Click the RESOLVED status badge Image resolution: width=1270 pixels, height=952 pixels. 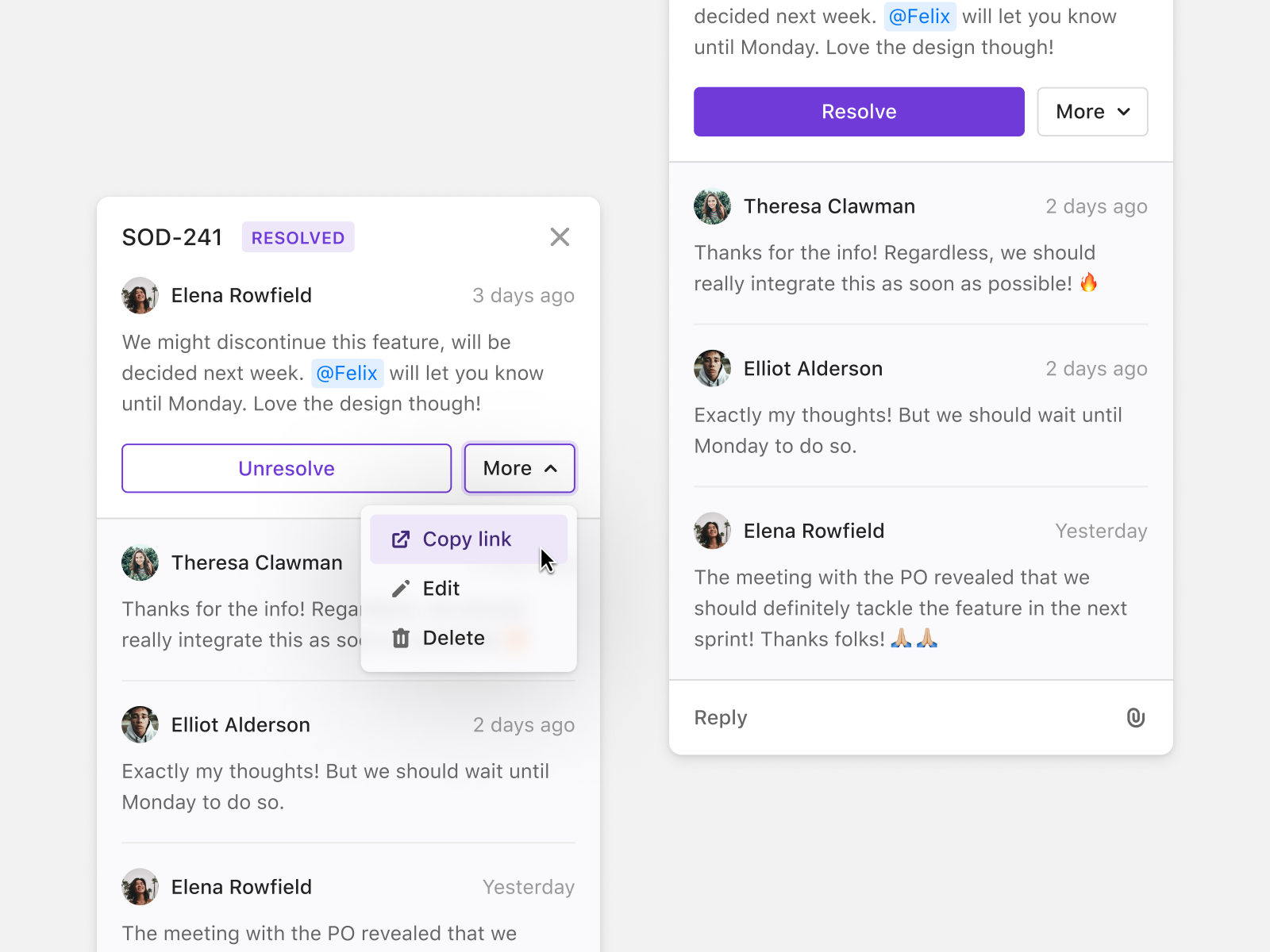pos(298,236)
